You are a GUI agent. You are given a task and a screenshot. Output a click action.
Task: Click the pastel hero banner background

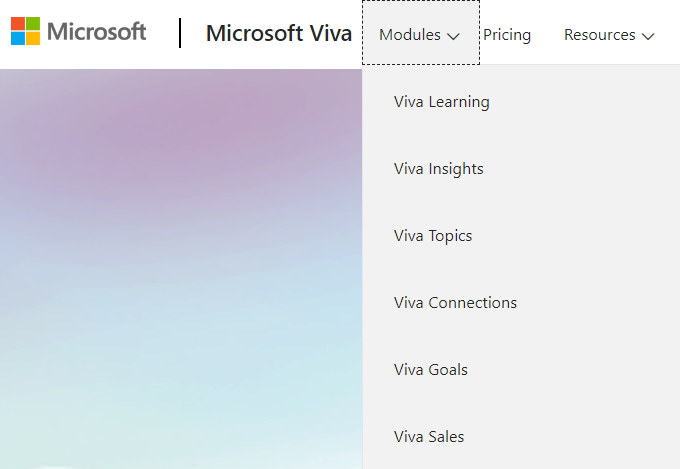click(180, 260)
